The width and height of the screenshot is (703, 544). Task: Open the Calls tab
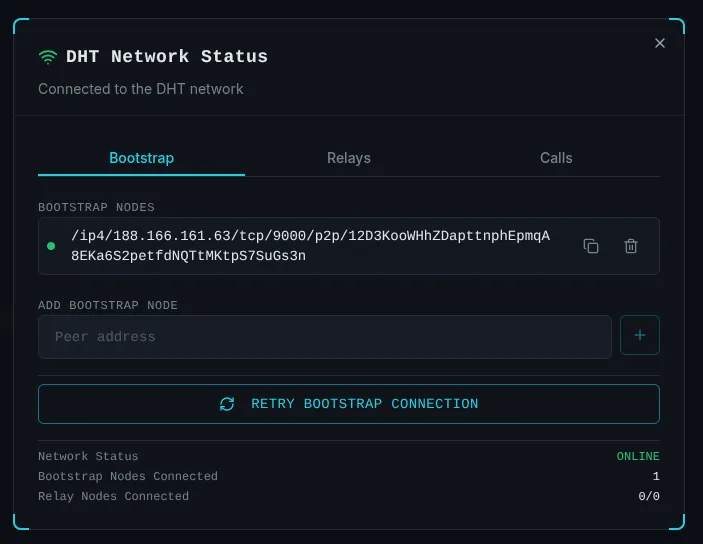(556, 158)
